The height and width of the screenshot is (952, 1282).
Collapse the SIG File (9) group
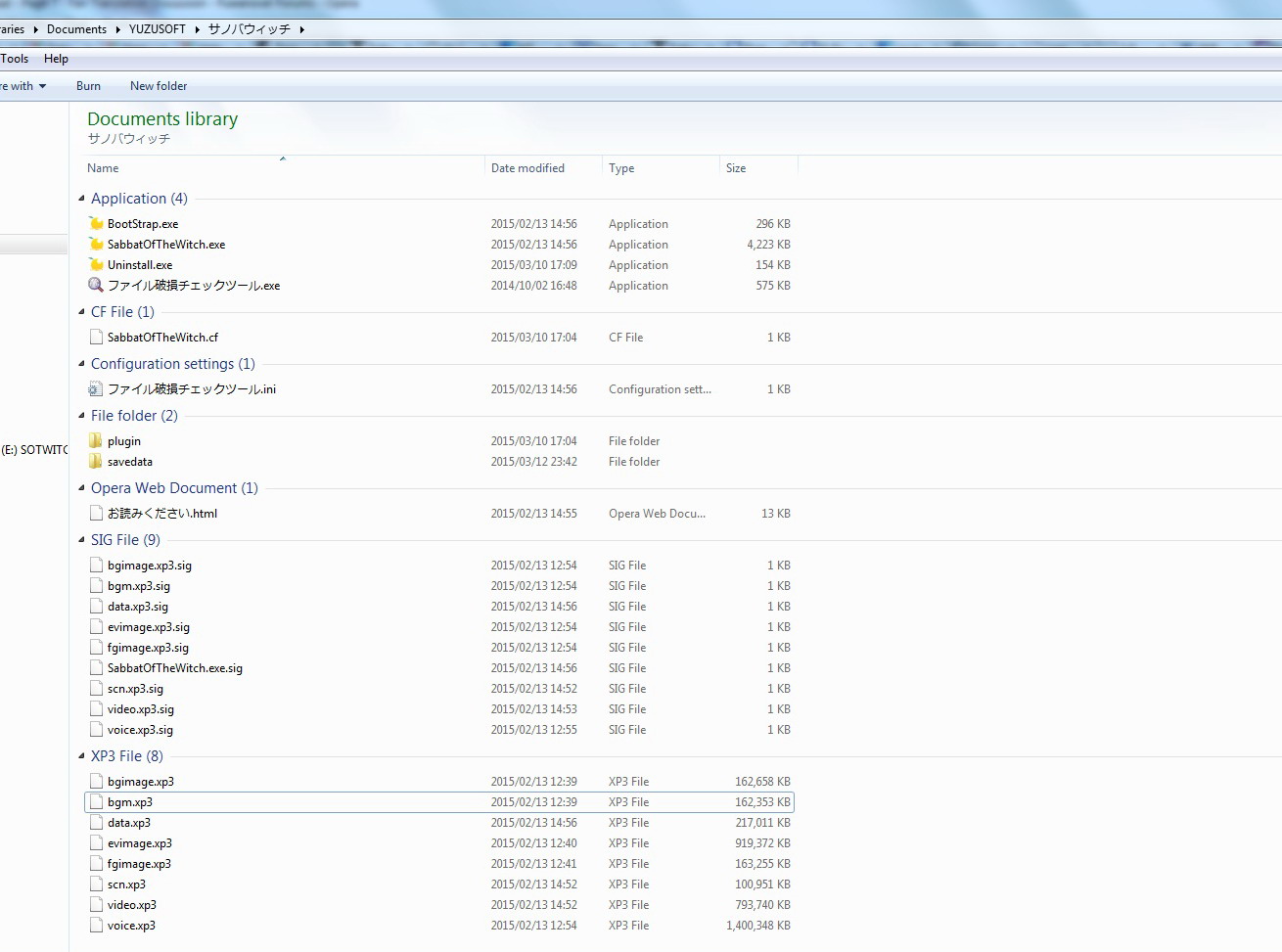(x=81, y=540)
